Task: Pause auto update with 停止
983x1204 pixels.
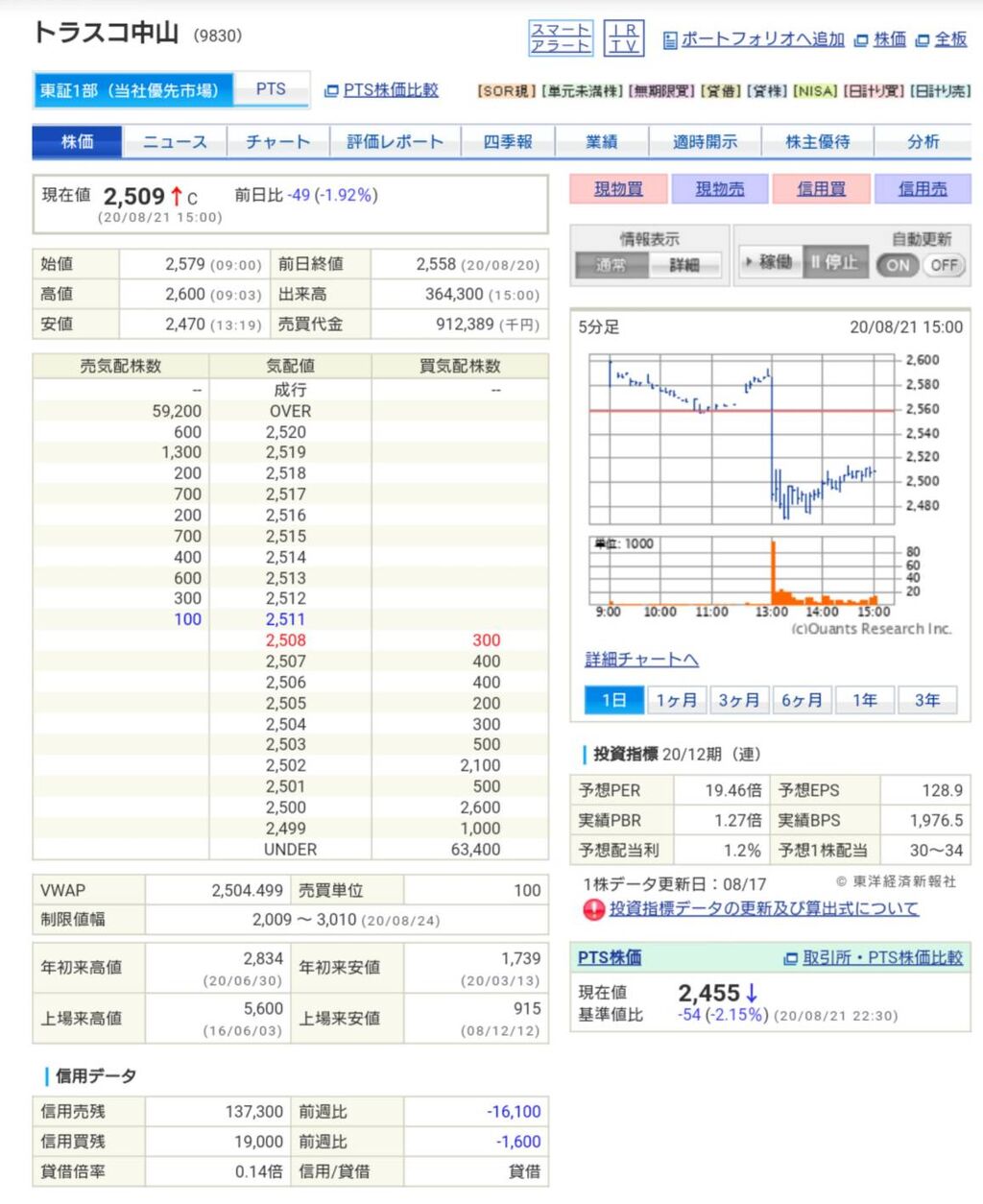Action: 834,262
